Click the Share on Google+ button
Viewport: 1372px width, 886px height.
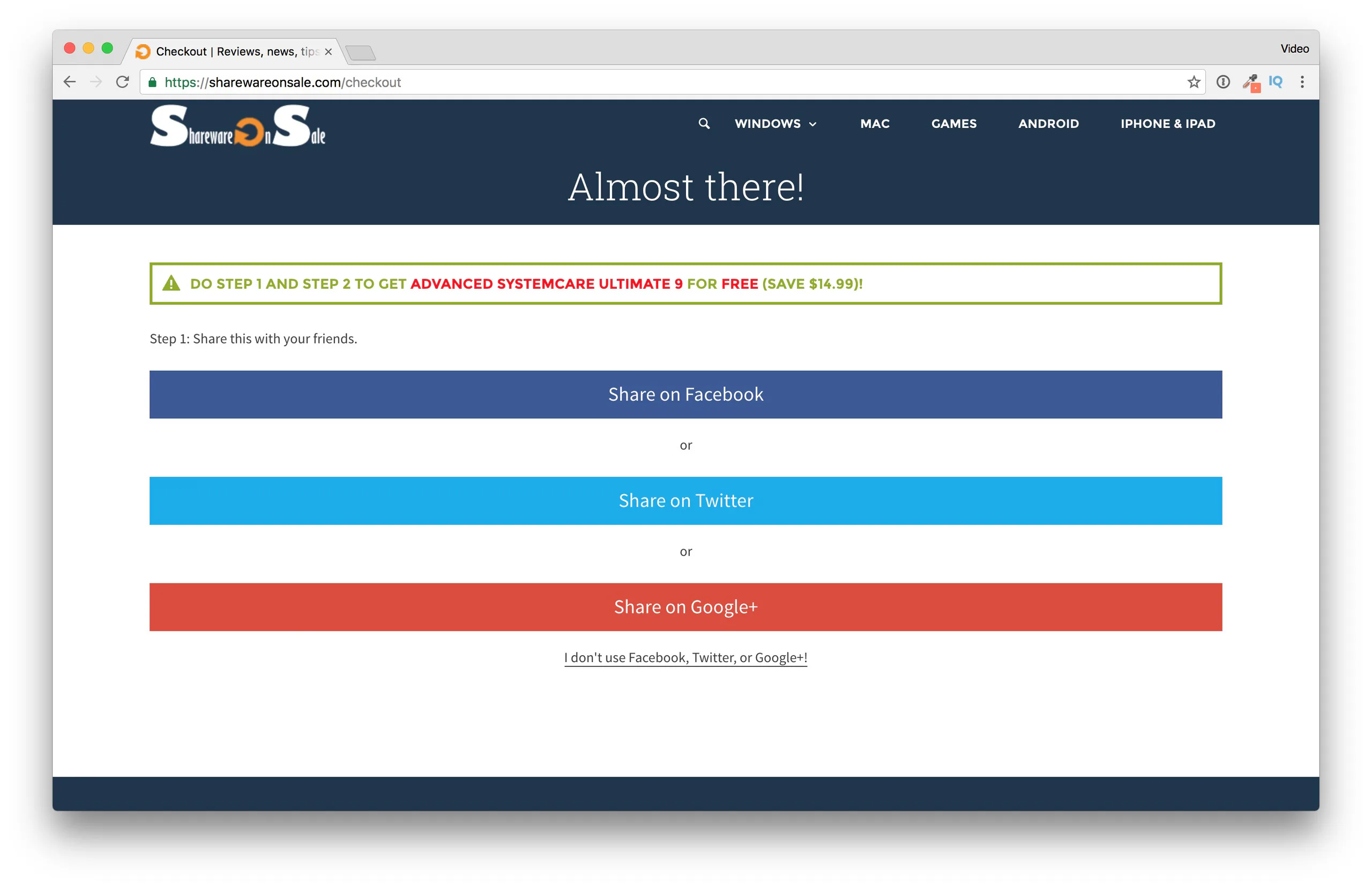(x=685, y=607)
